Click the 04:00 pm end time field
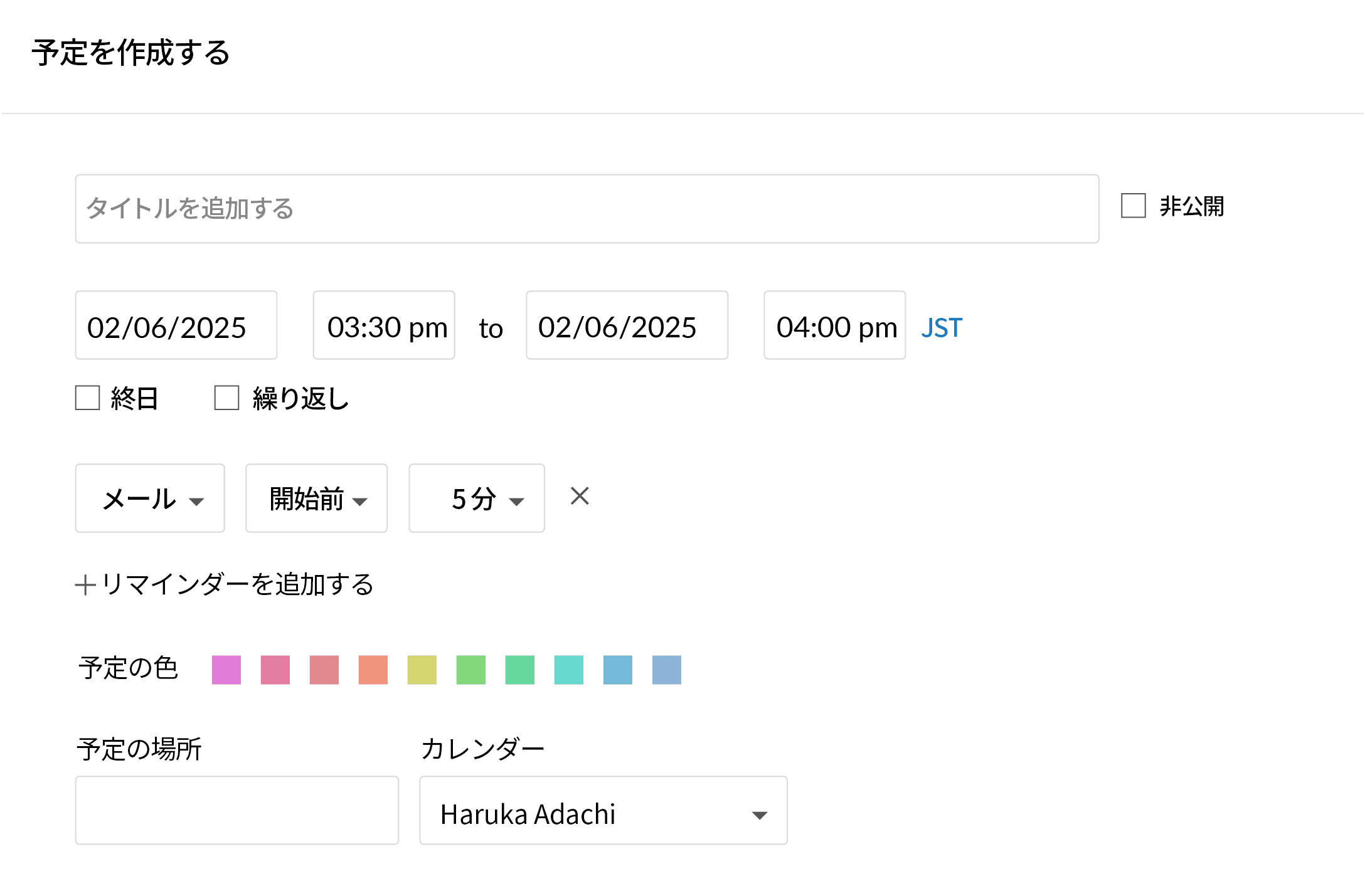This screenshot has height=896, width=1365. (834, 325)
